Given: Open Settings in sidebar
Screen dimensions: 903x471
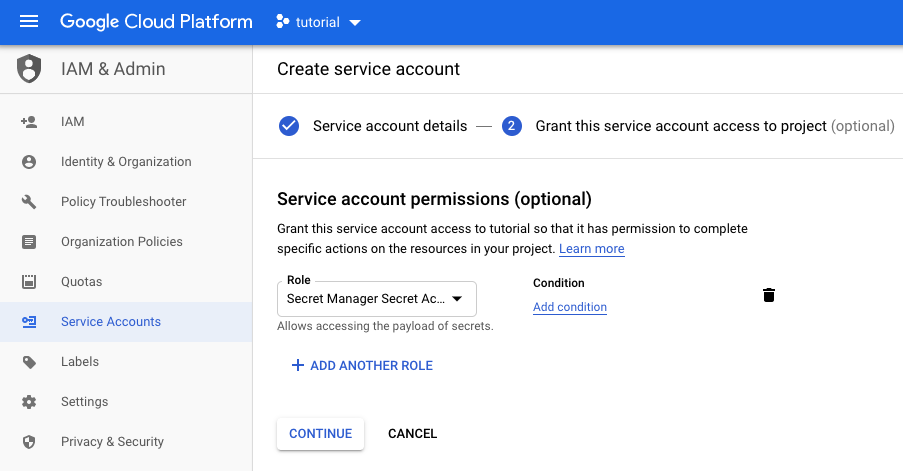Looking at the screenshot, I should 126,402.
